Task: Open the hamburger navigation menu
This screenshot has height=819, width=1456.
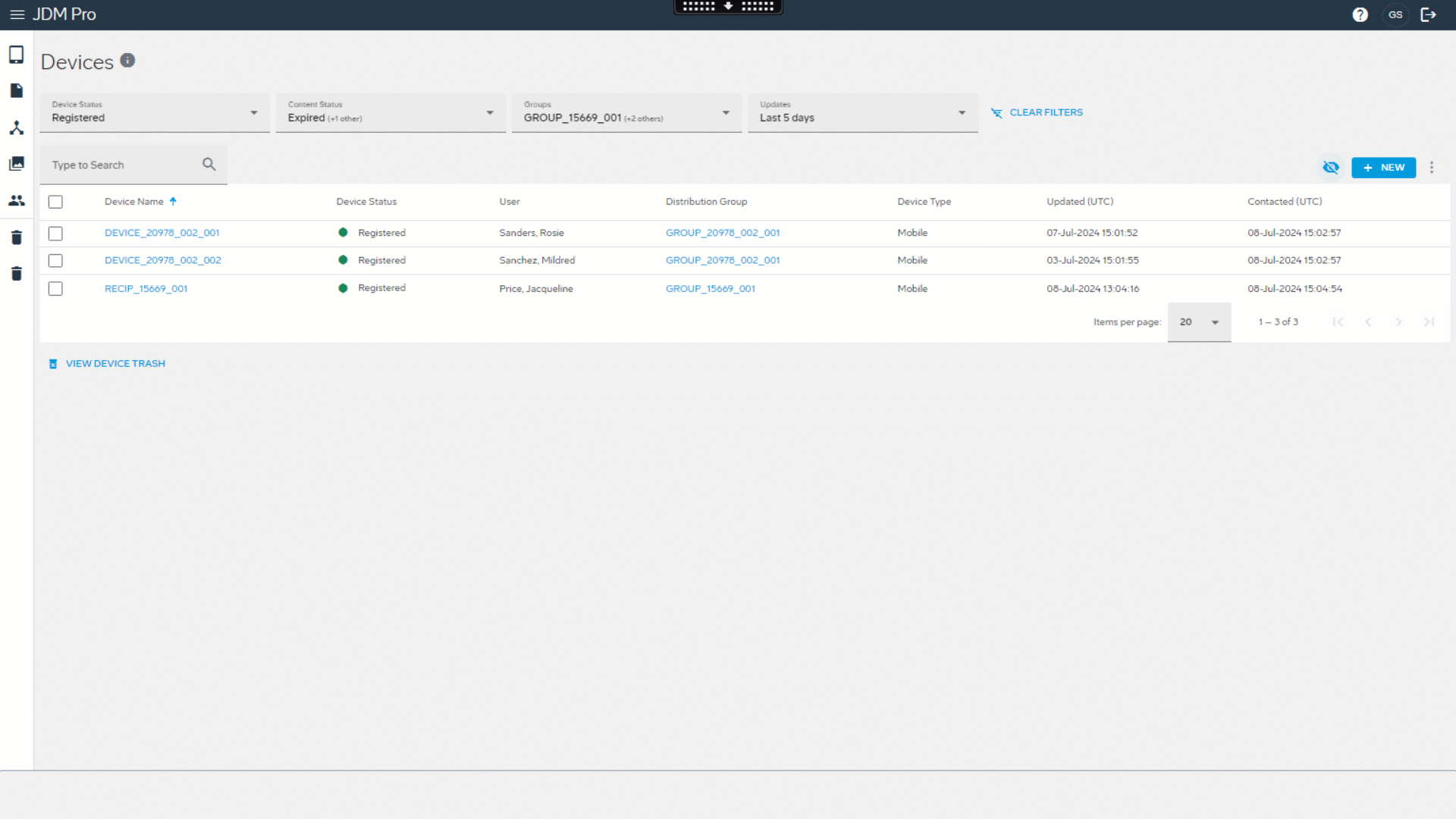Action: point(17,14)
